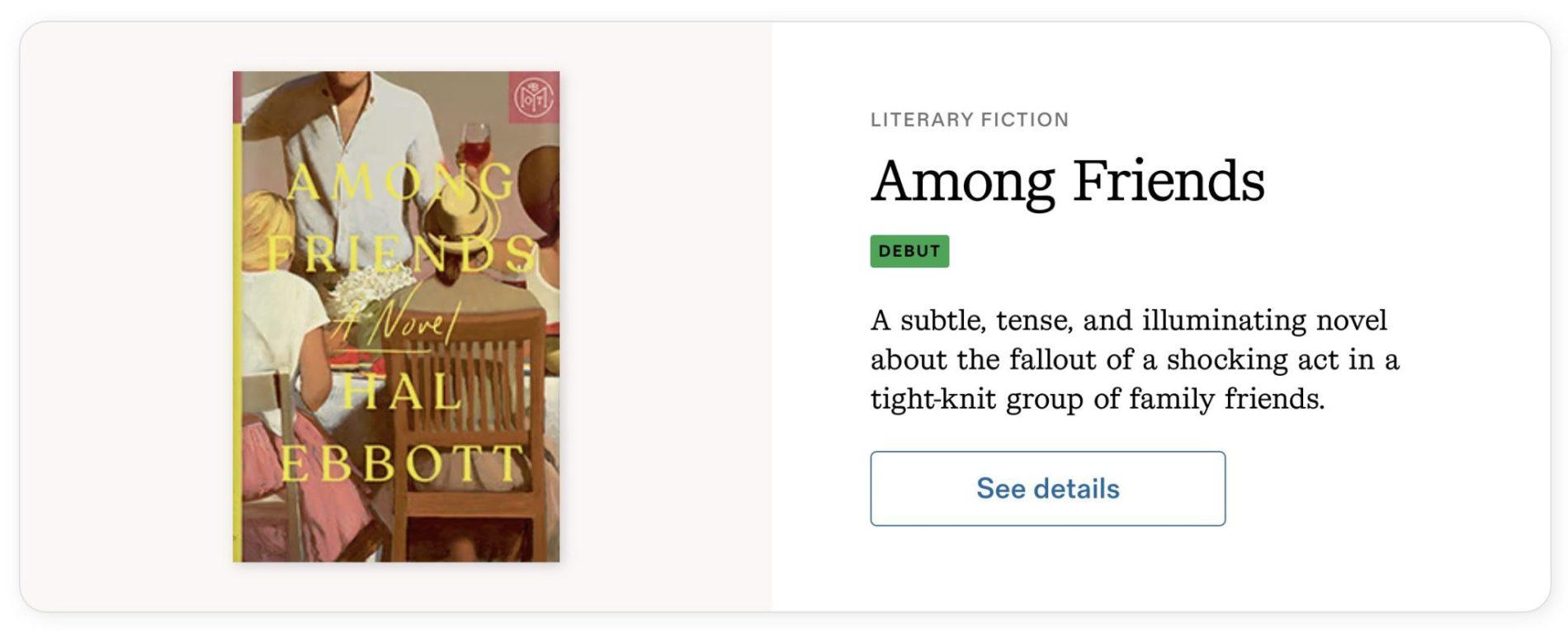Click the book description paragraph
This screenshot has height=631, width=1568.
(1134, 359)
